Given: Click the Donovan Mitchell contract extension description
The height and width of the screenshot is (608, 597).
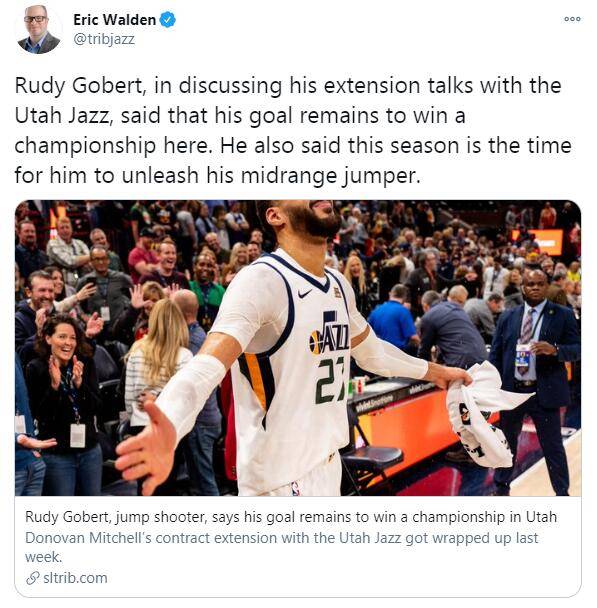Looking at the screenshot, I should click(282, 547).
